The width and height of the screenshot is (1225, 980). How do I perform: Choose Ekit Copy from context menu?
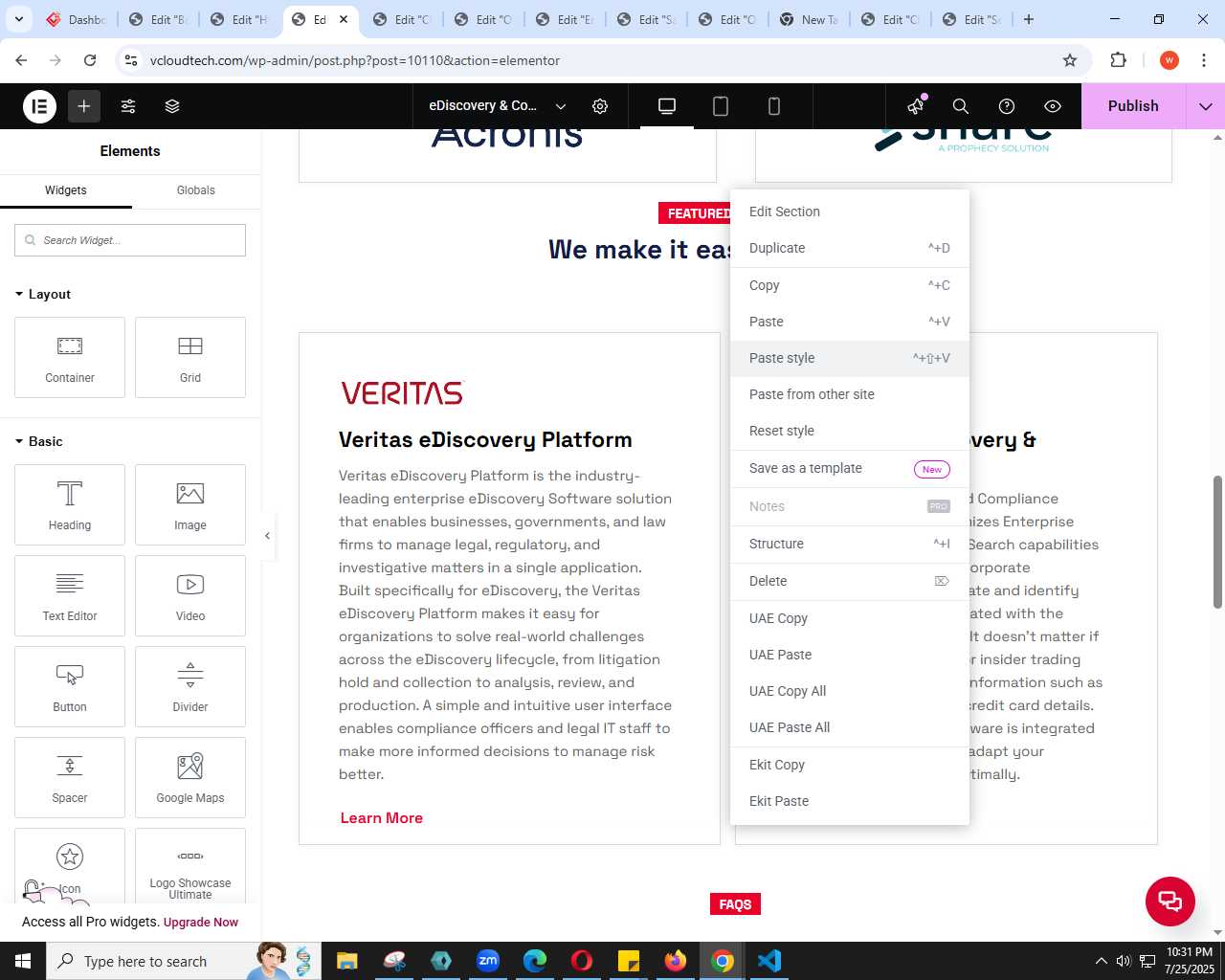[x=850, y=765]
